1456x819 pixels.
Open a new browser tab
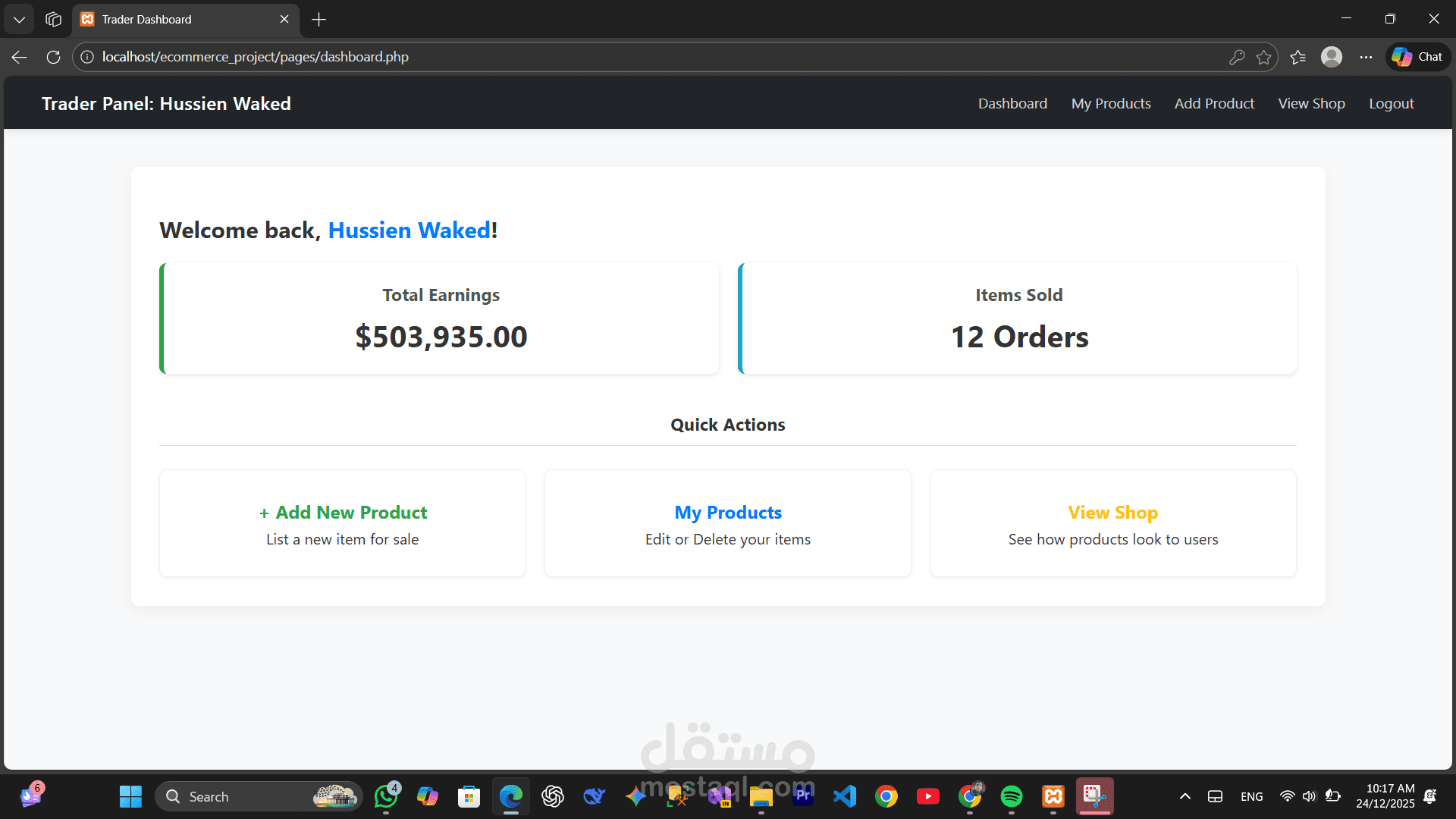(319, 20)
